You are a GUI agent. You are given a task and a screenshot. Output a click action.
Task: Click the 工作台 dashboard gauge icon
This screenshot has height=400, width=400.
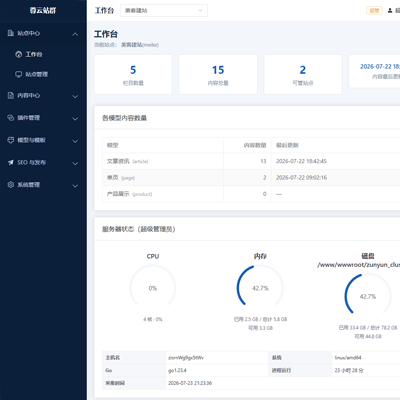point(19,54)
